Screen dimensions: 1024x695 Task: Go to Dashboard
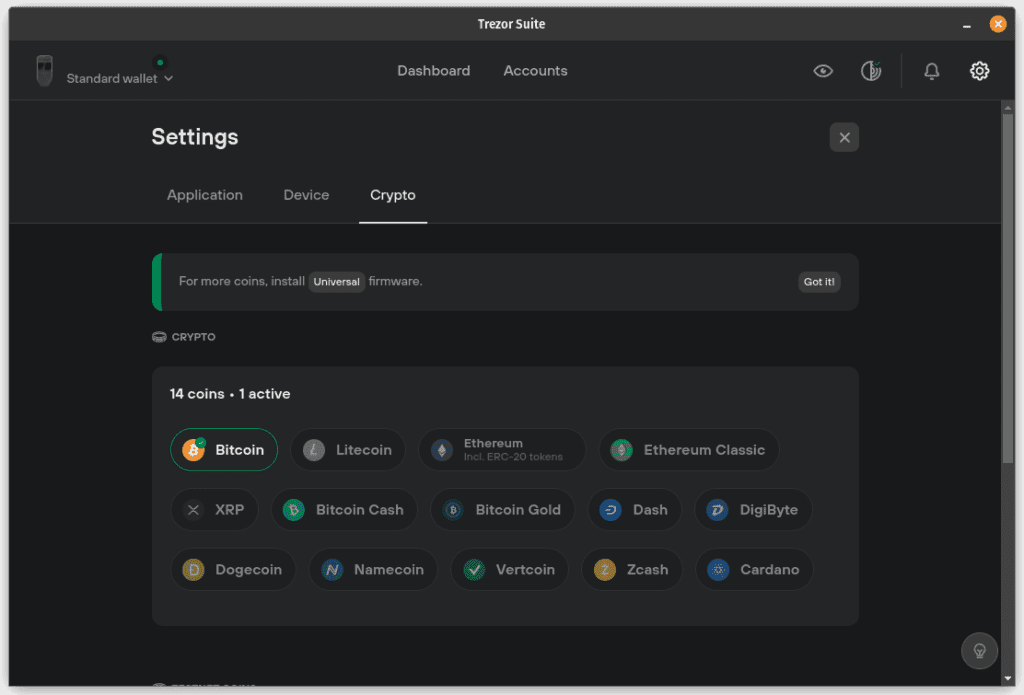(433, 71)
